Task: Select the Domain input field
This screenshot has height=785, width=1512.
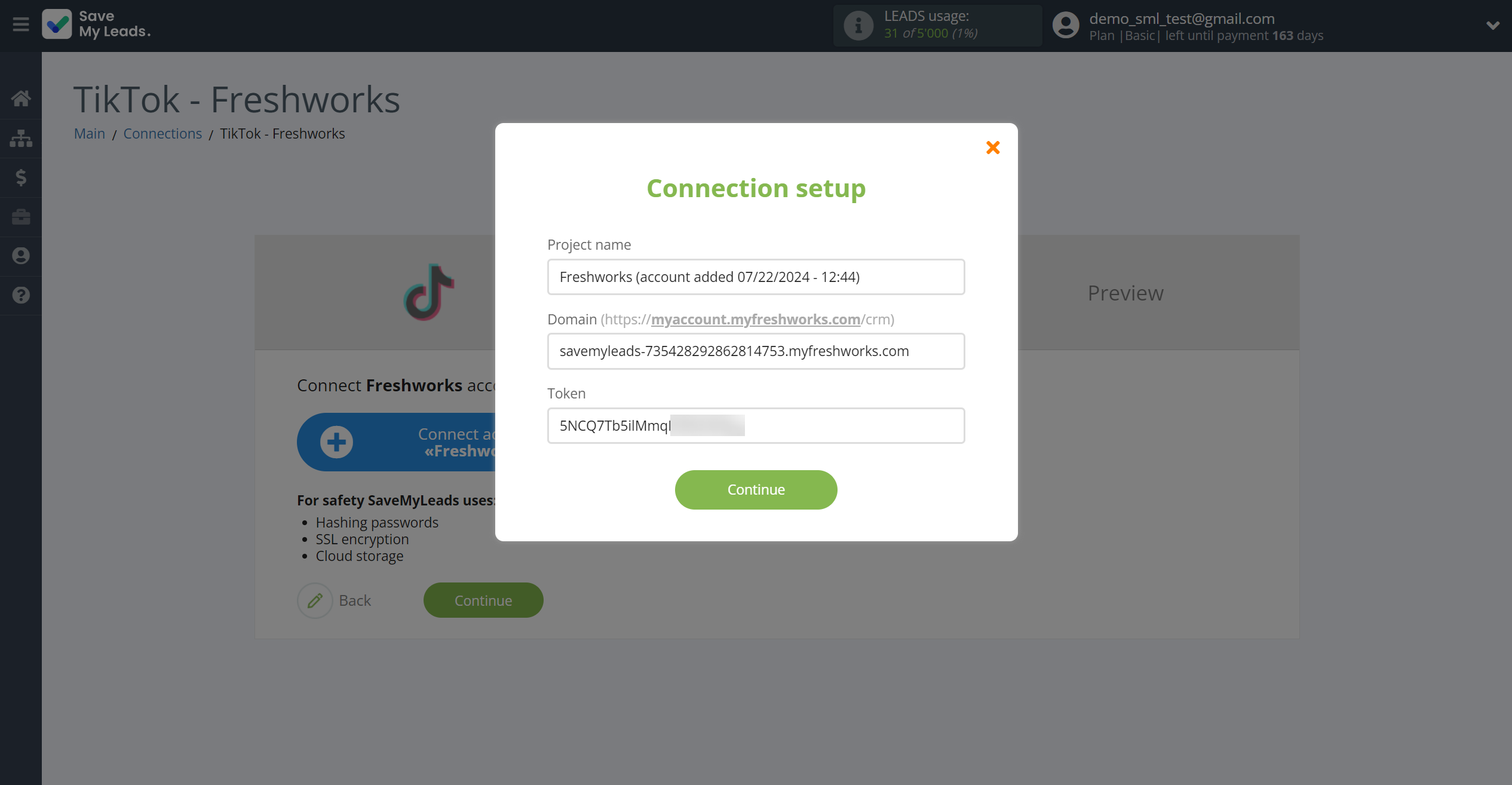Action: (x=756, y=351)
